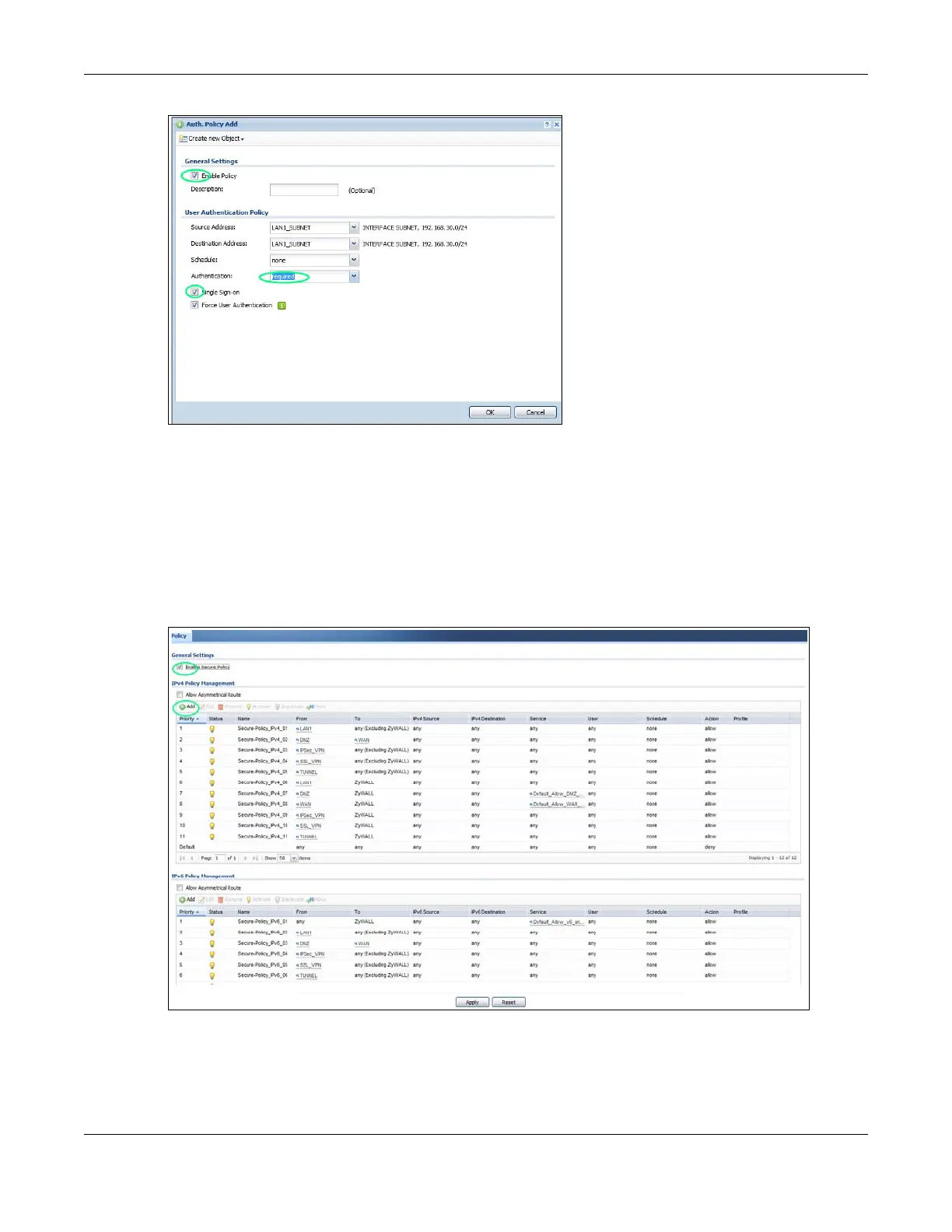Click the page number input field
The width and height of the screenshot is (952, 1232).
click(x=219, y=858)
